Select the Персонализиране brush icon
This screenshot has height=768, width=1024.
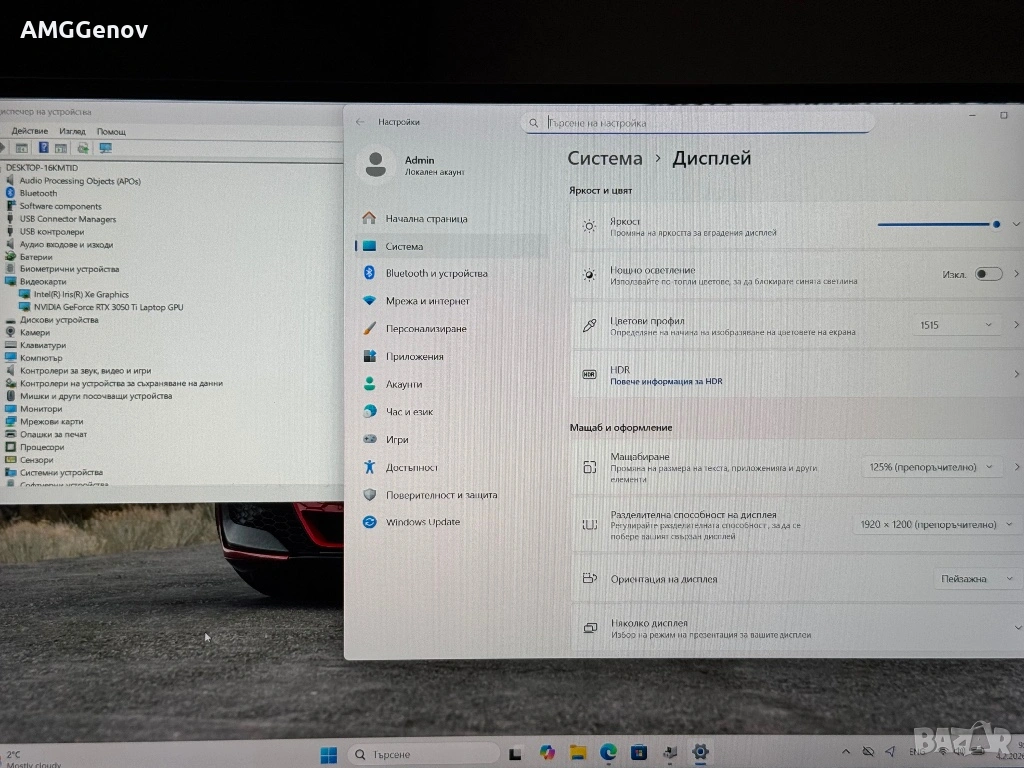click(x=369, y=329)
